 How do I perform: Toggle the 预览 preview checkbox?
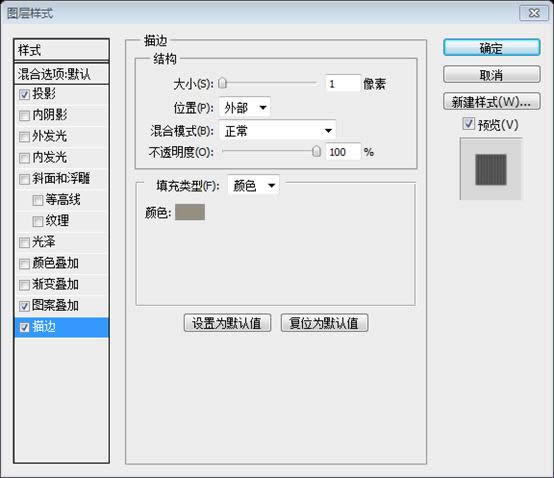pos(468,124)
